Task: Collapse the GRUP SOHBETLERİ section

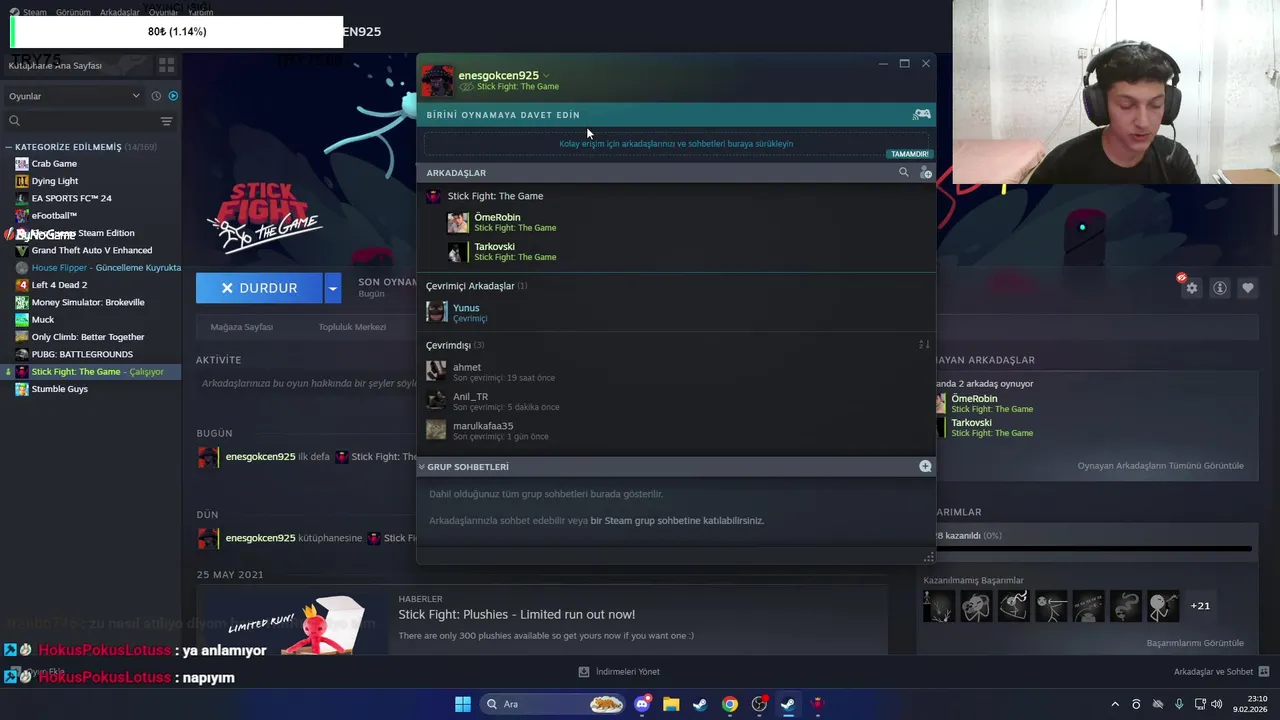Action: point(421,467)
